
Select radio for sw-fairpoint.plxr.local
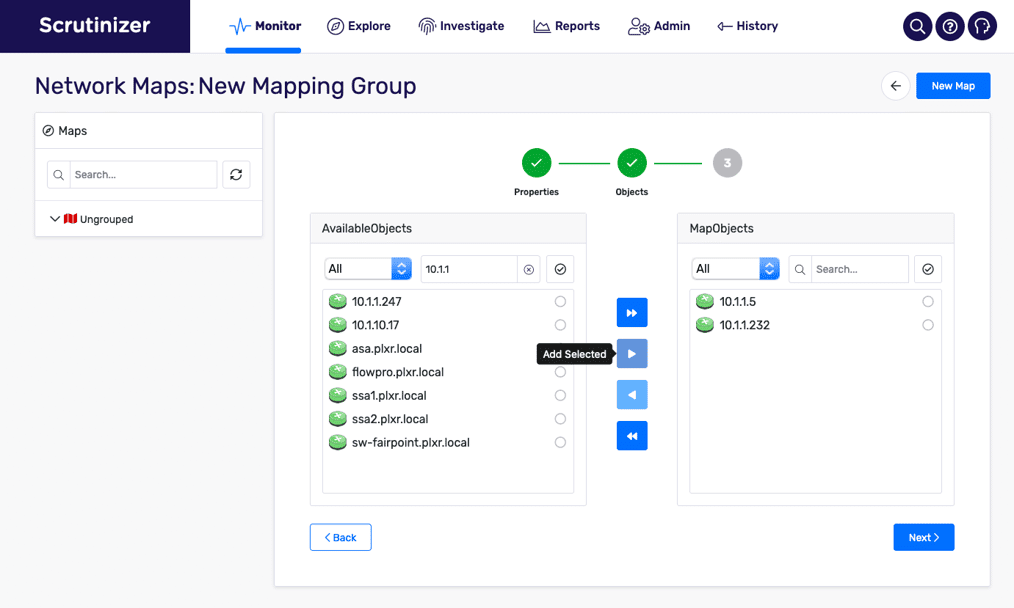tap(560, 442)
